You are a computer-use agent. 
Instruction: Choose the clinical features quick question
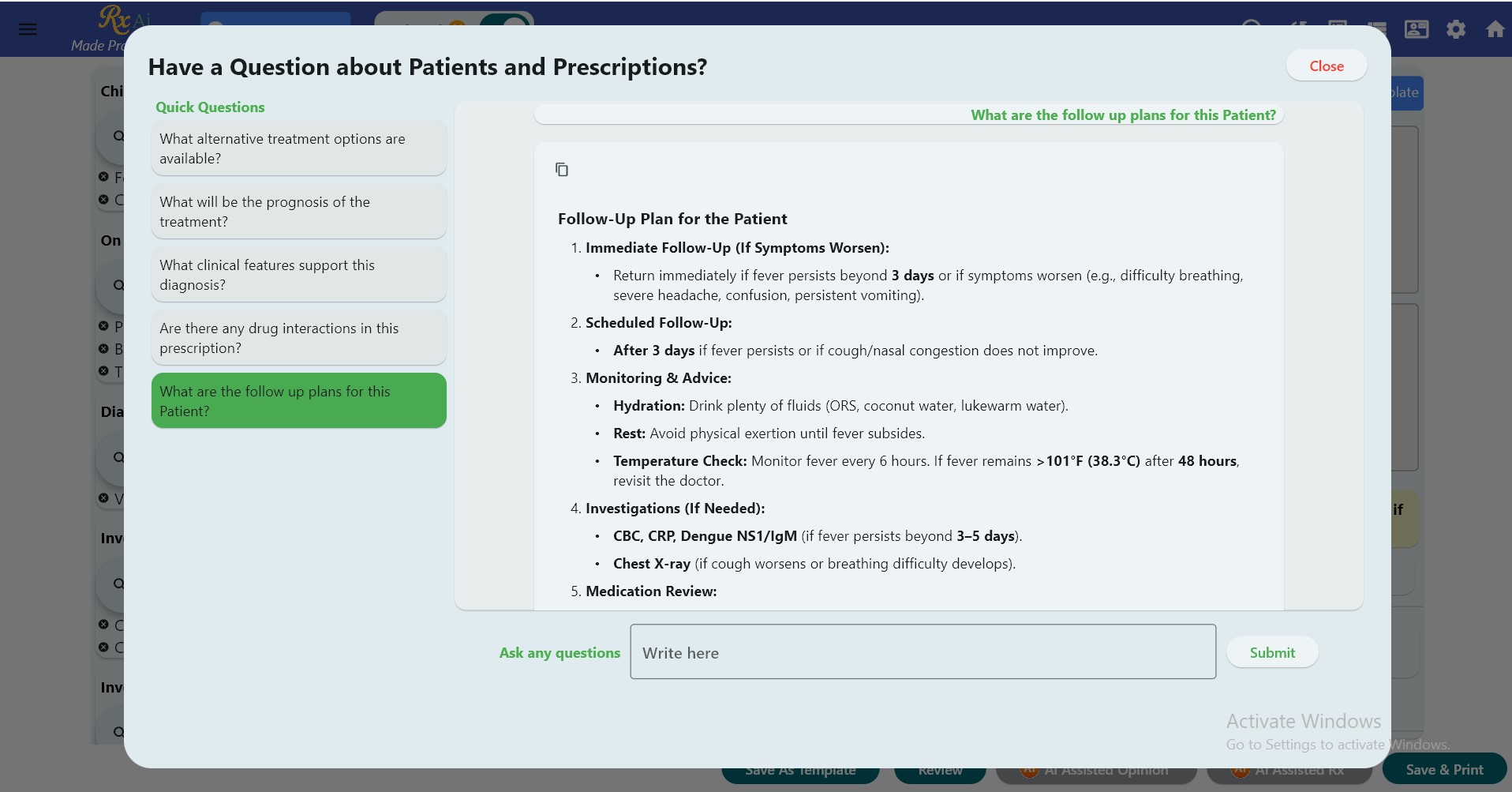[298, 275]
